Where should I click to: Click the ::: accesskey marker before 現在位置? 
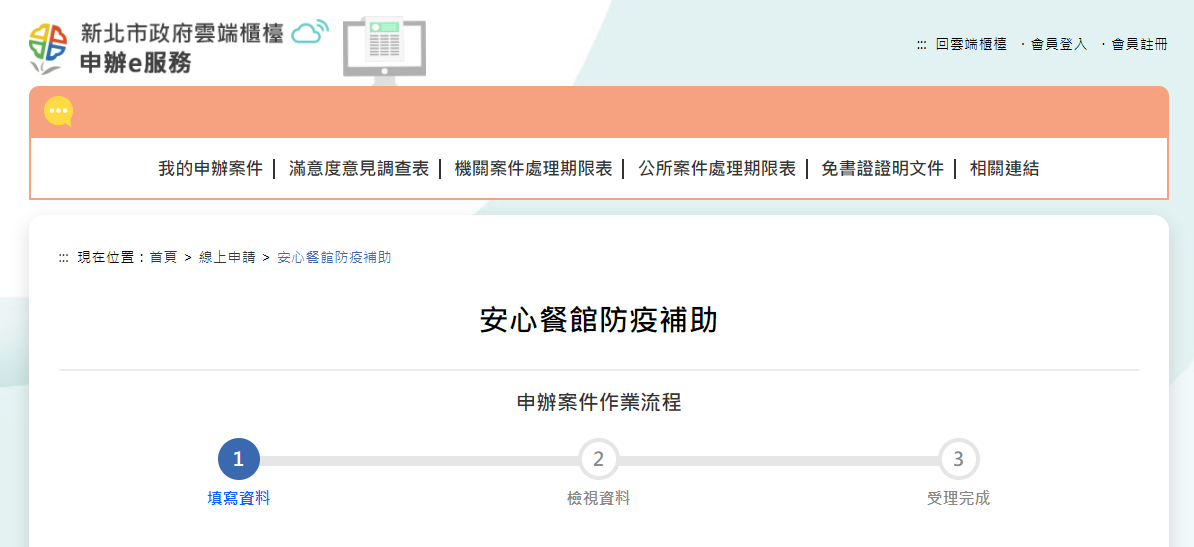[x=64, y=258]
